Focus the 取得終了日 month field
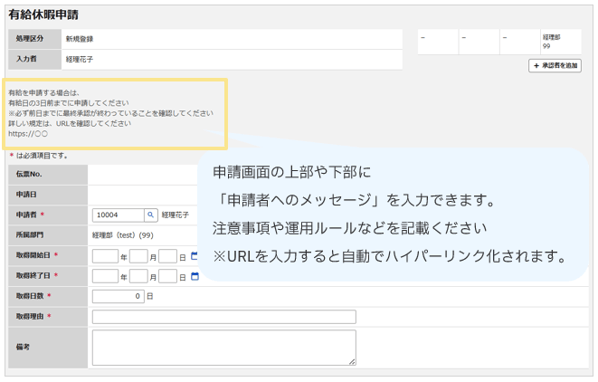598x382 pixels. [138, 276]
